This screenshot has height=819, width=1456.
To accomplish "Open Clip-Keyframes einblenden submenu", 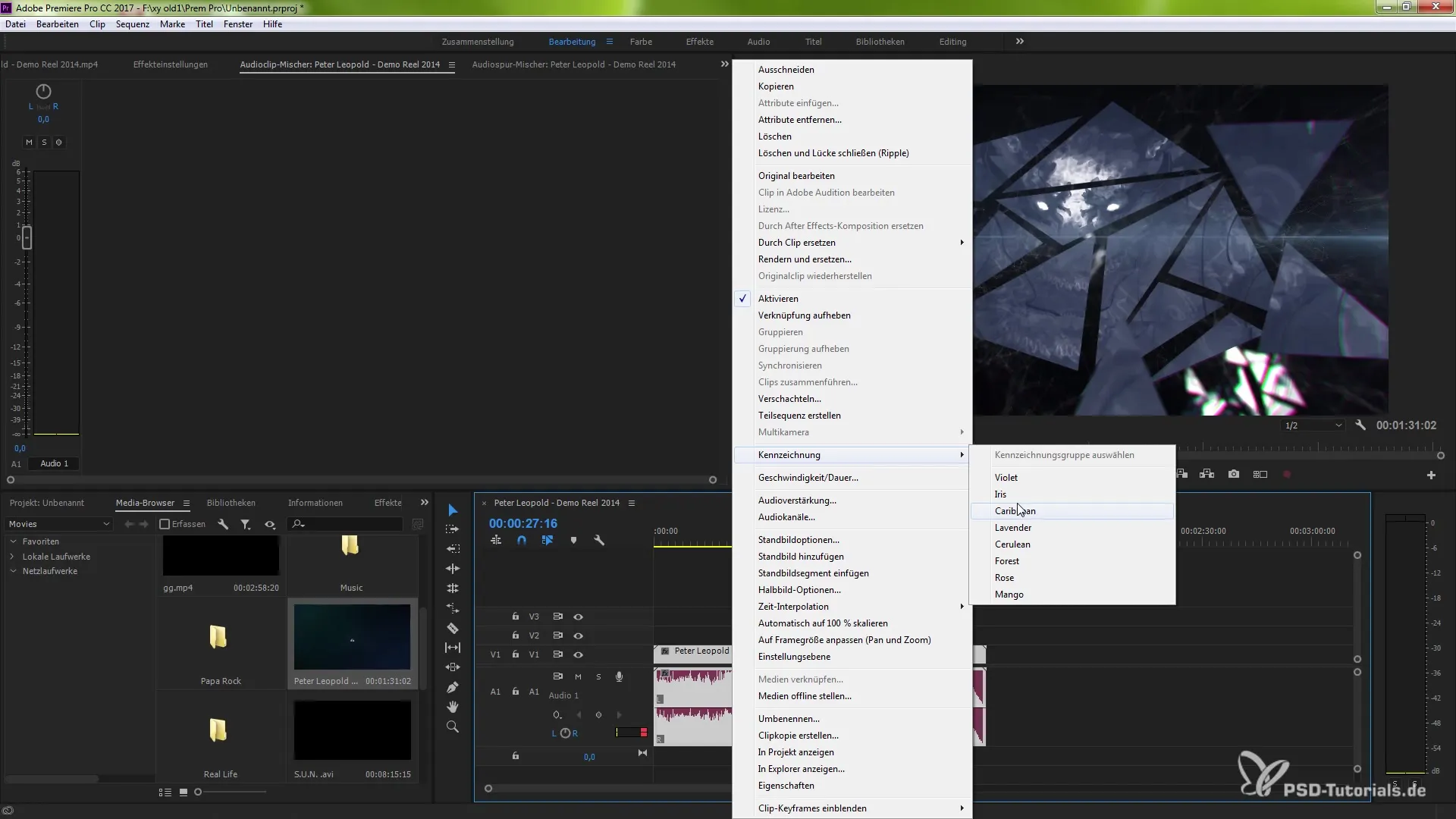I will tap(853, 808).
